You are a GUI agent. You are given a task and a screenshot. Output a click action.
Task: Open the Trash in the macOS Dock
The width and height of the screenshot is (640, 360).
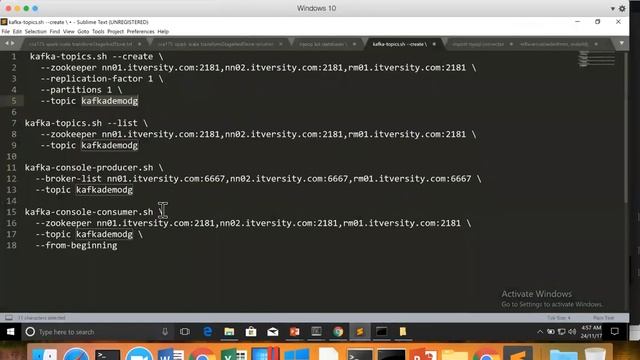[595, 354]
